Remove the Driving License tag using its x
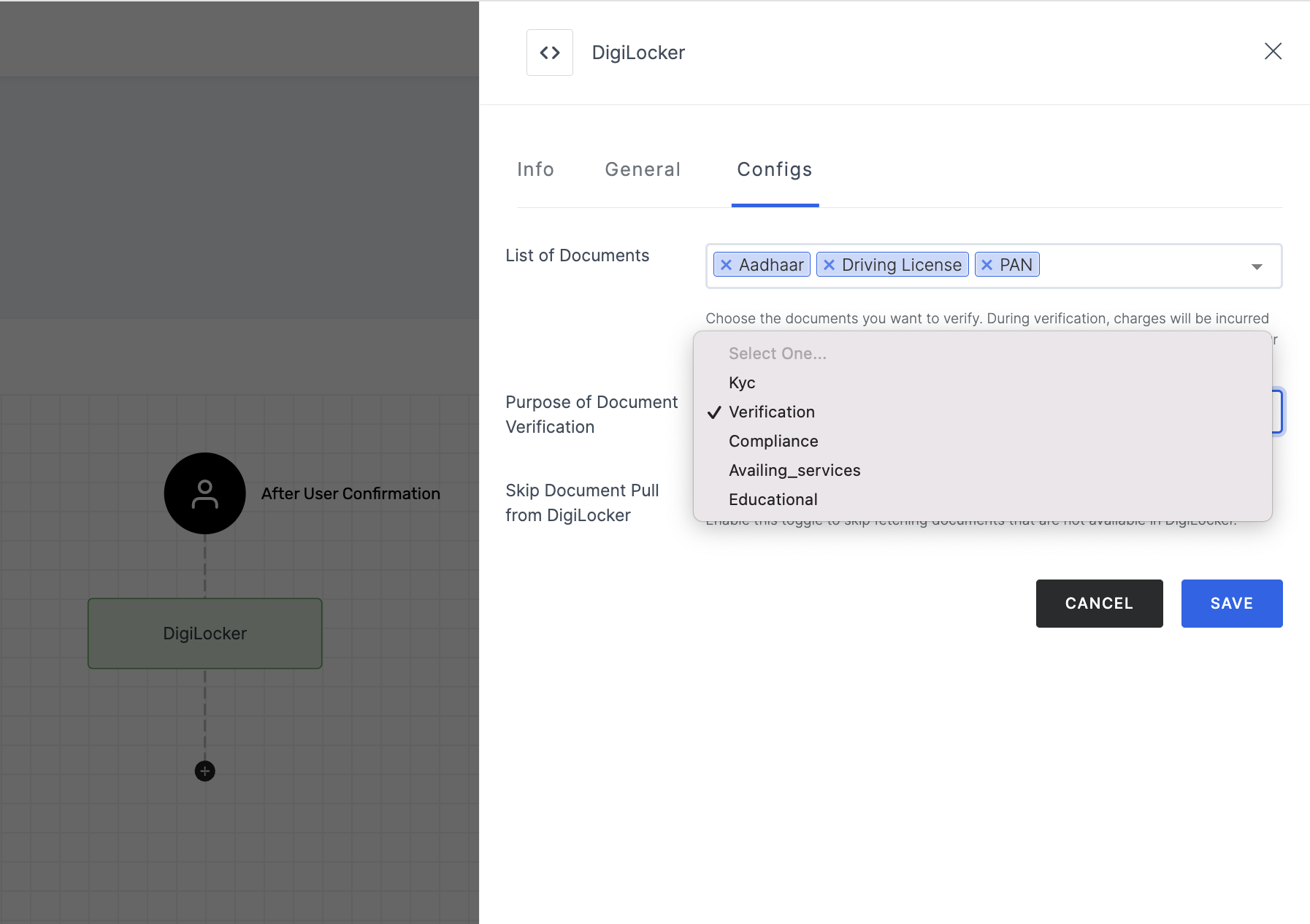Screen dimensions: 1310x924 [829, 265]
